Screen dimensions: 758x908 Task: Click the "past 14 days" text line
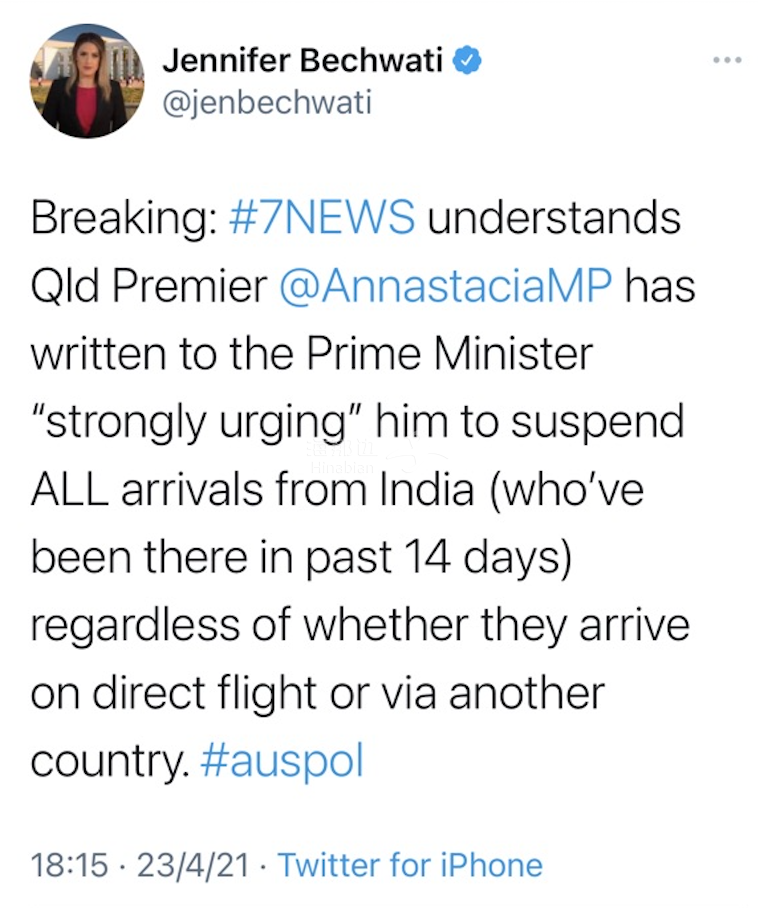pos(438,558)
